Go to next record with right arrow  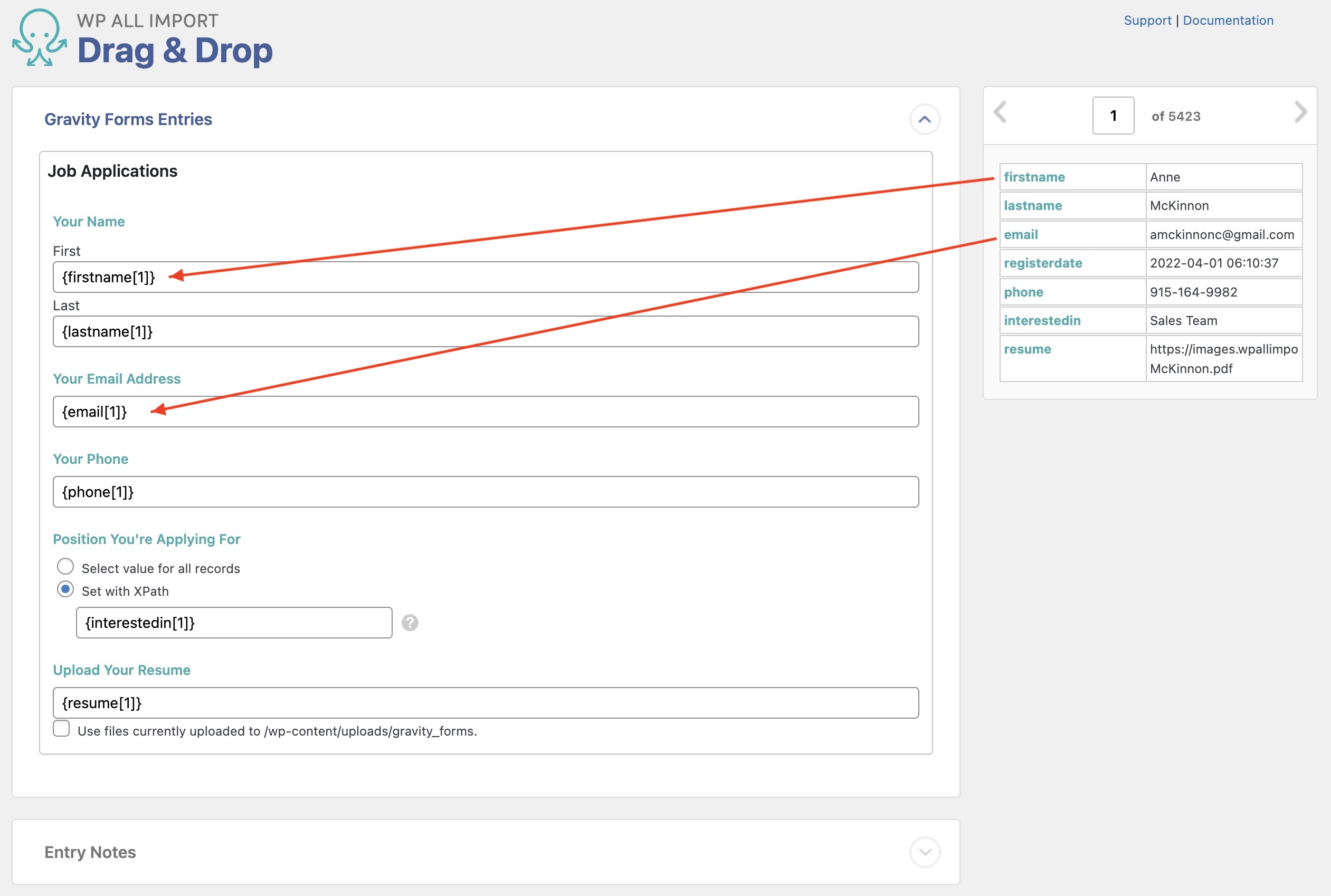coord(1300,112)
